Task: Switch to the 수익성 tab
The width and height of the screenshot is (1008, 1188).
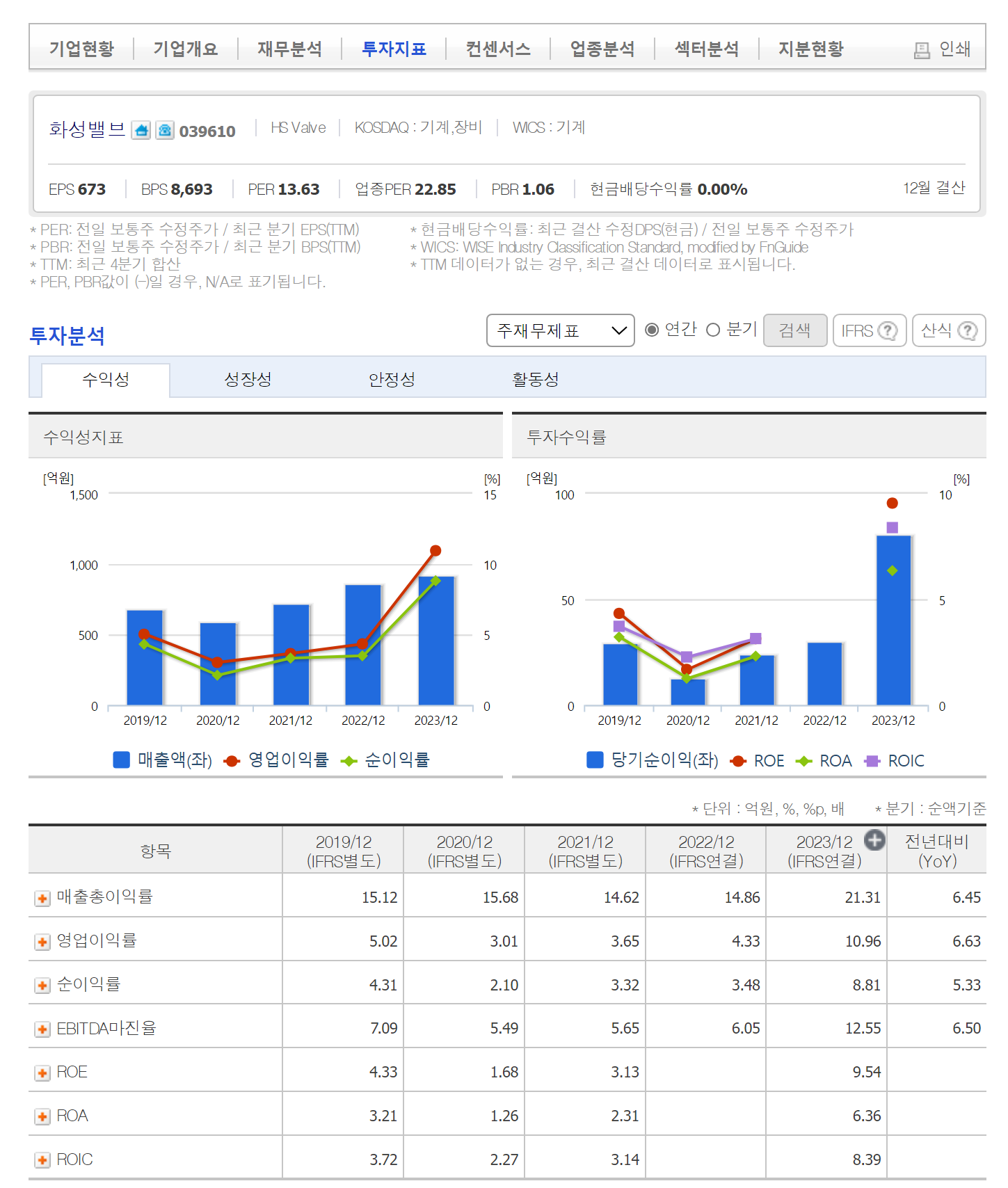Action: coord(106,380)
